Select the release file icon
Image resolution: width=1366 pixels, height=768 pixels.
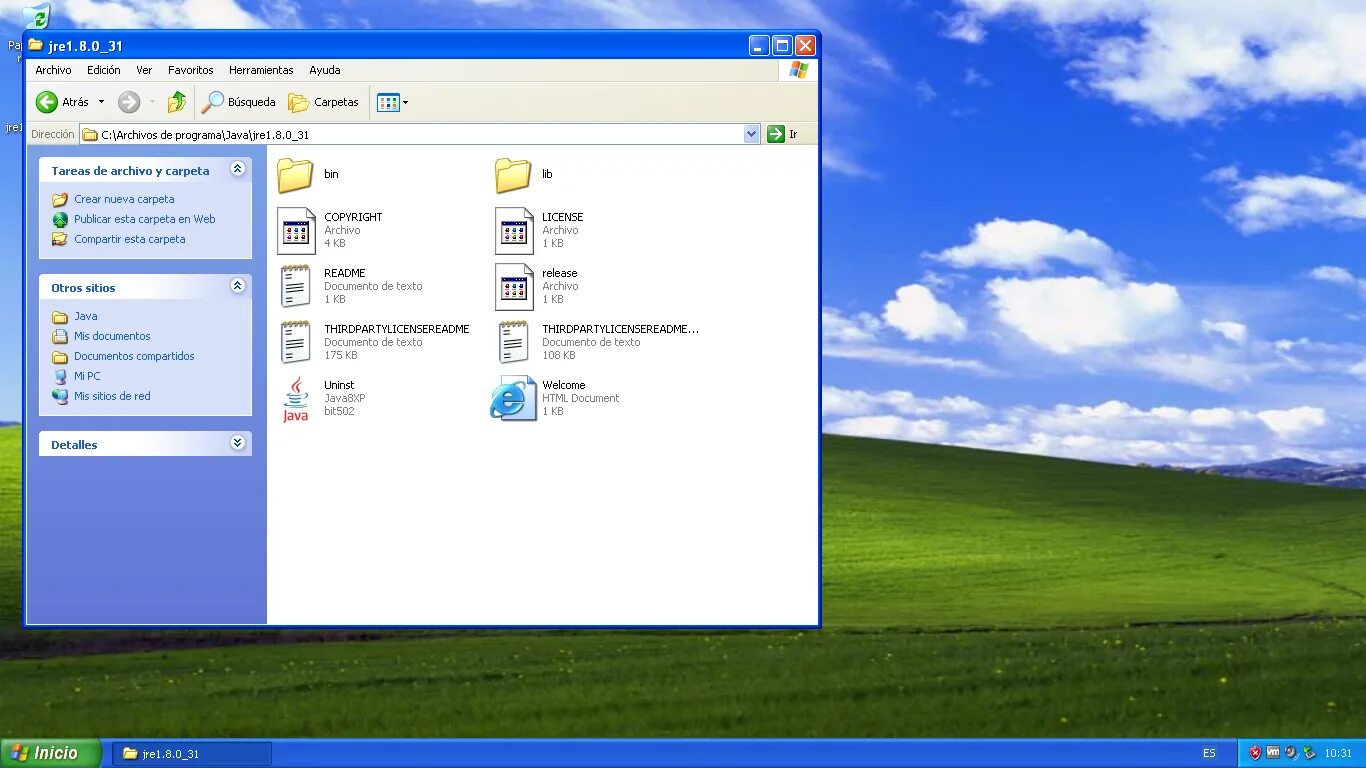click(514, 287)
